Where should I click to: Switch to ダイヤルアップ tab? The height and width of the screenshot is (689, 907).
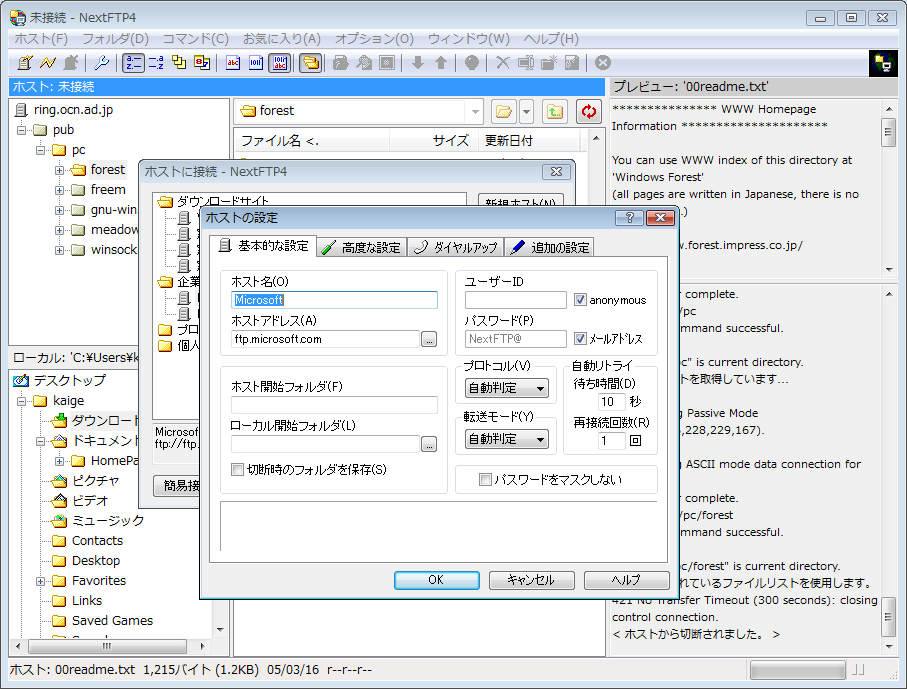click(456, 248)
